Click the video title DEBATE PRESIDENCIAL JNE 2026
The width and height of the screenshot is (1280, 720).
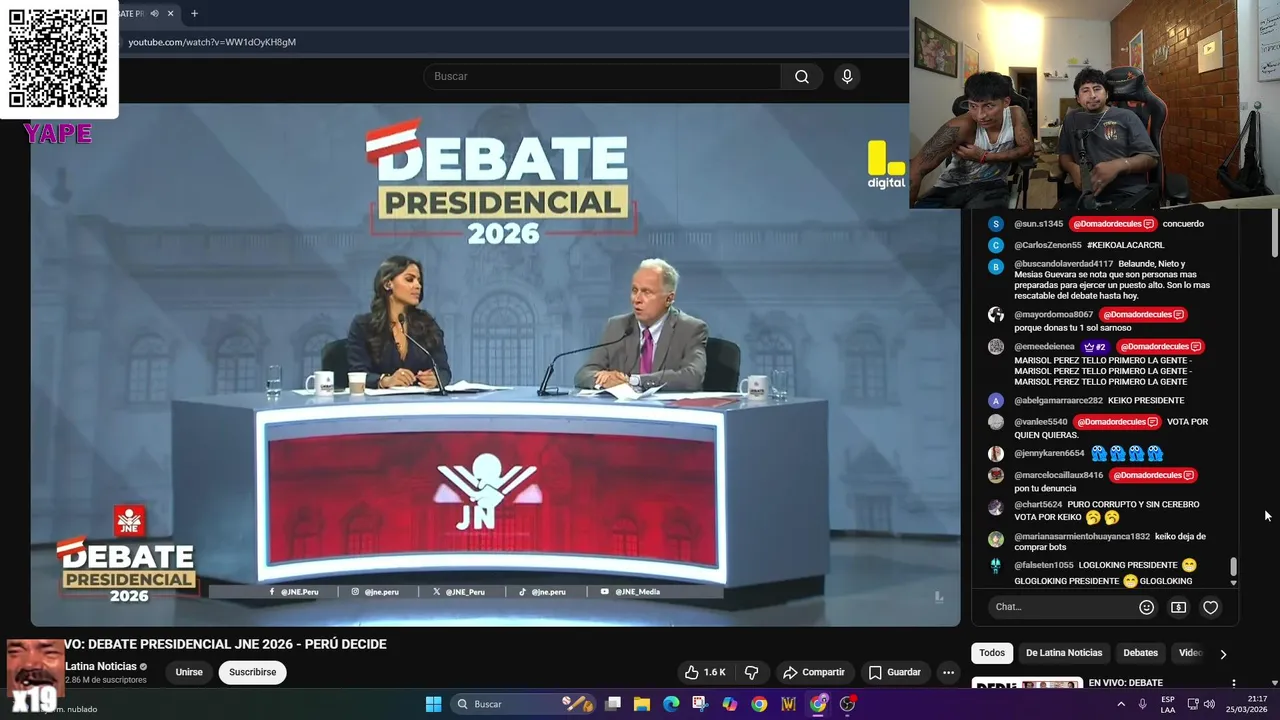point(225,645)
